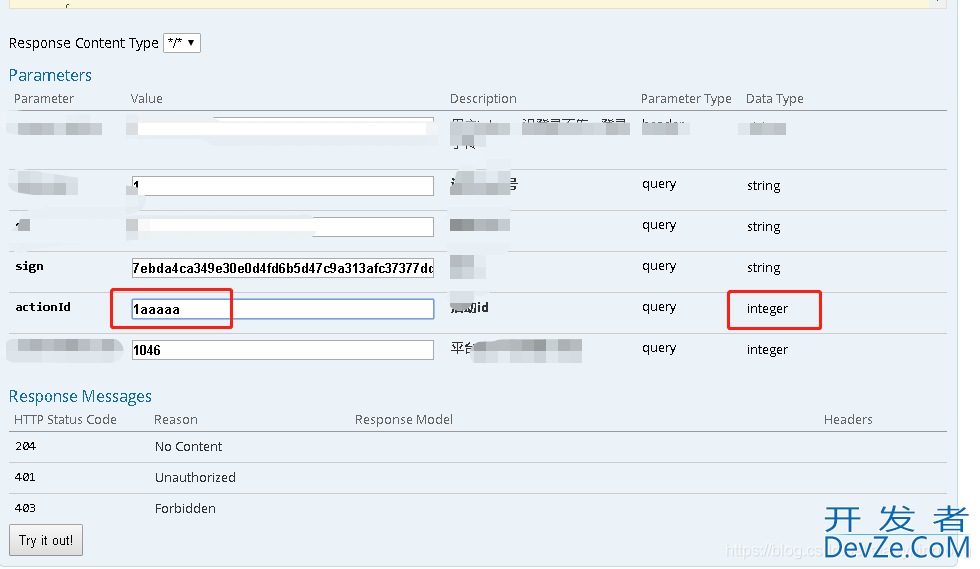The height and width of the screenshot is (569, 980).
Task: Focus the actionId value input field
Action: coord(282,309)
